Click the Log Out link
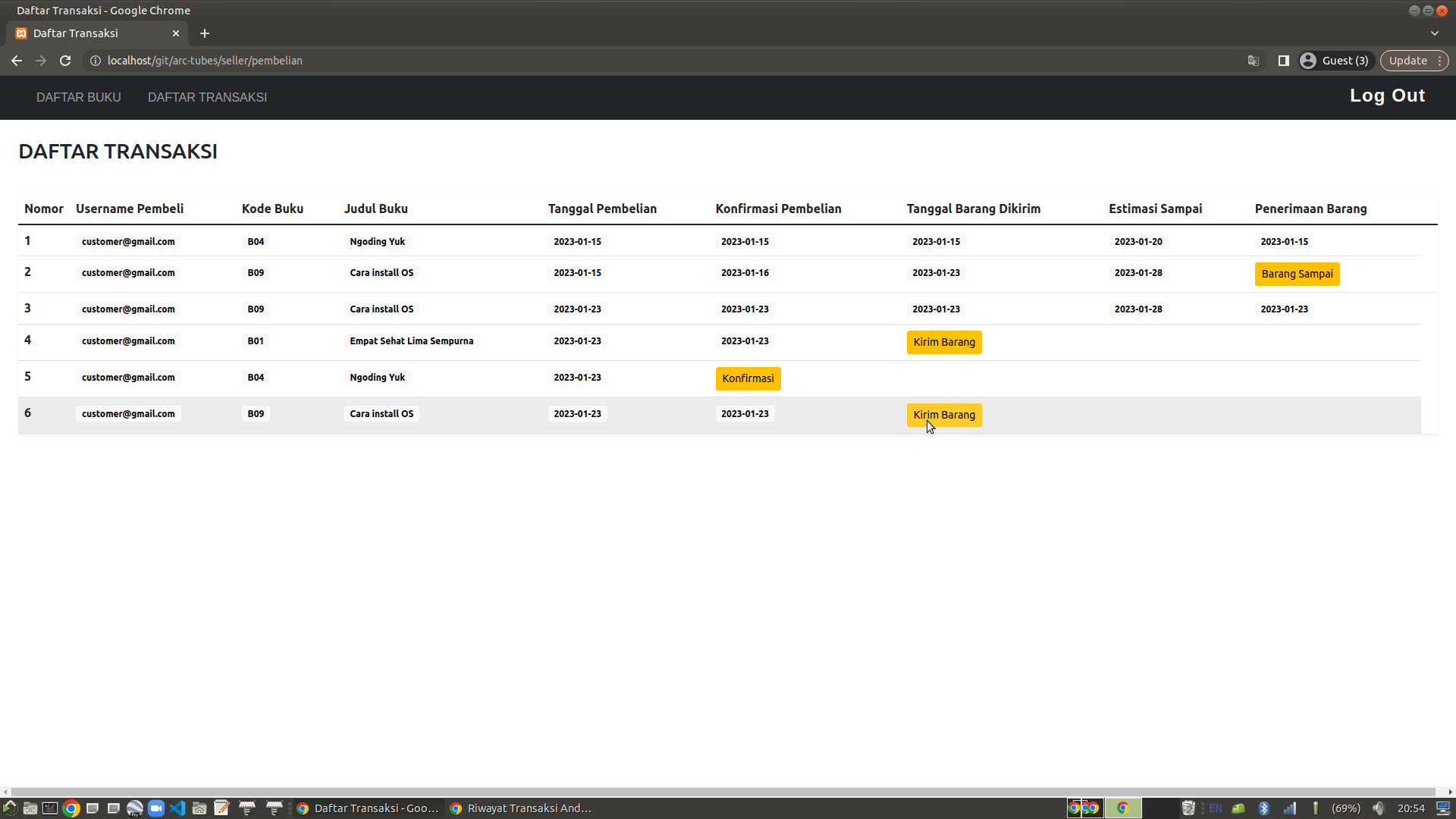Image resolution: width=1456 pixels, height=819 pixels. [1387, 96]
